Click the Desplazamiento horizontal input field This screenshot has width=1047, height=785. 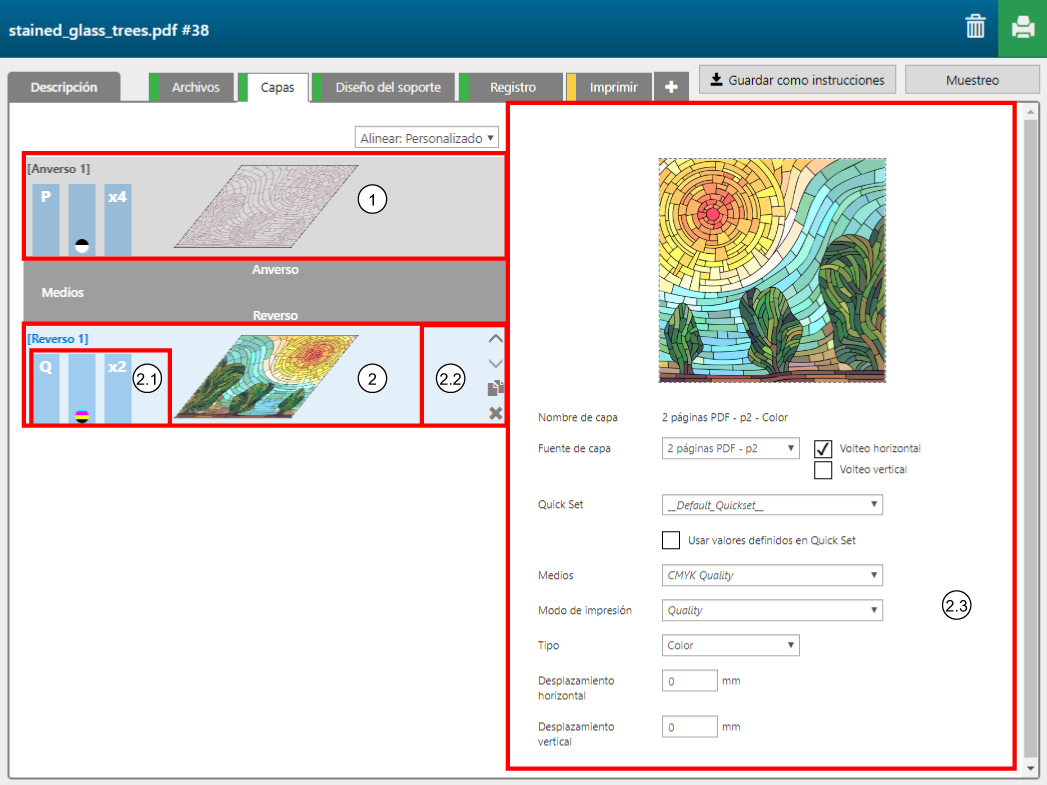pyautogui.click(x=690, y=680)
